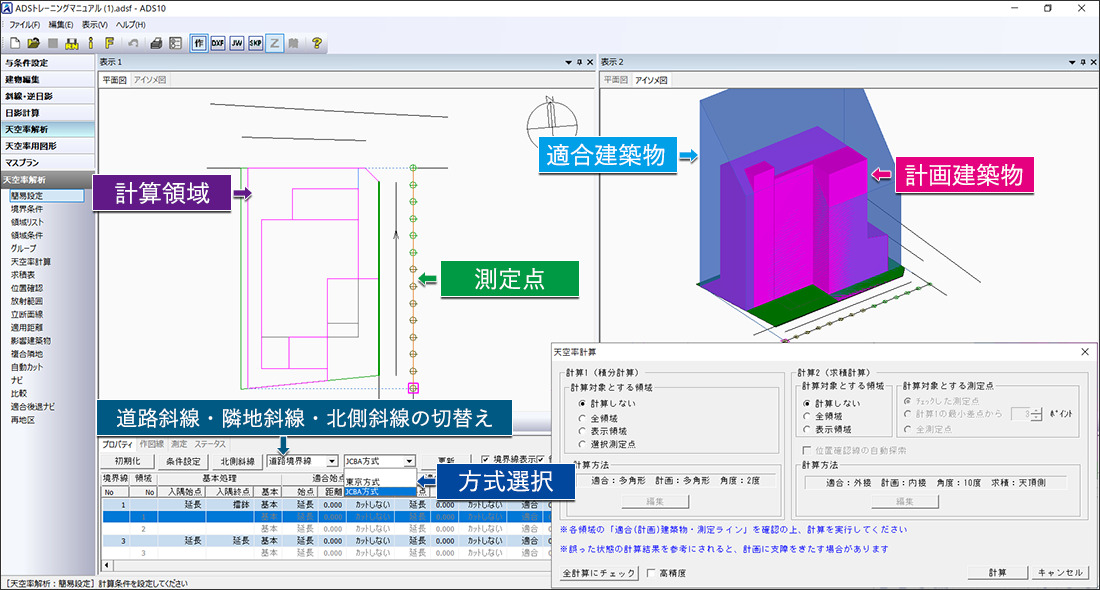Viewport: 1100px width, 590px height.
Task: Increment the ポイント spinner value
Action: point(1037,410)
